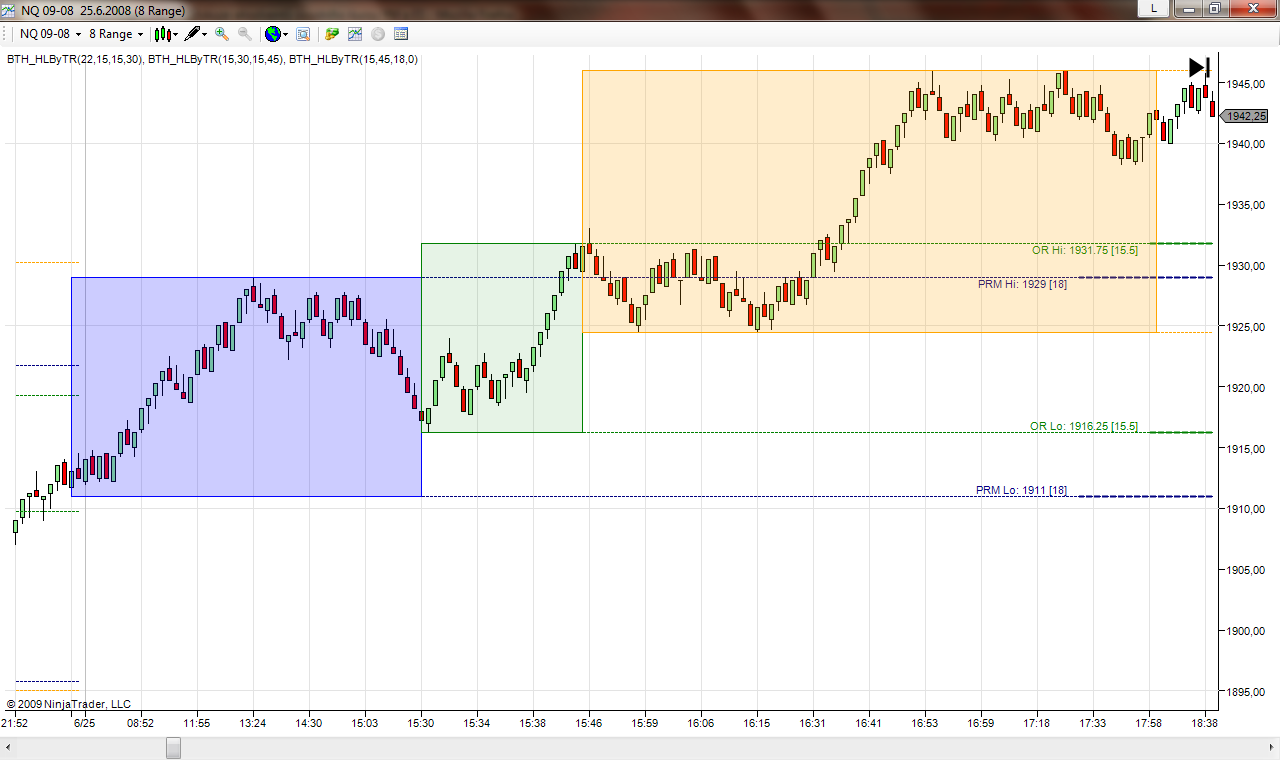Click the "OR Hi: 1931.75 [15.5]" label

(1085, 250)
